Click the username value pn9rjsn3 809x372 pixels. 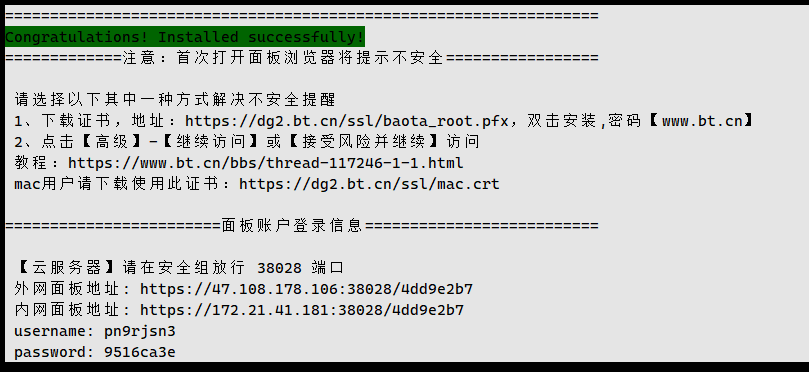pos(140,331)
